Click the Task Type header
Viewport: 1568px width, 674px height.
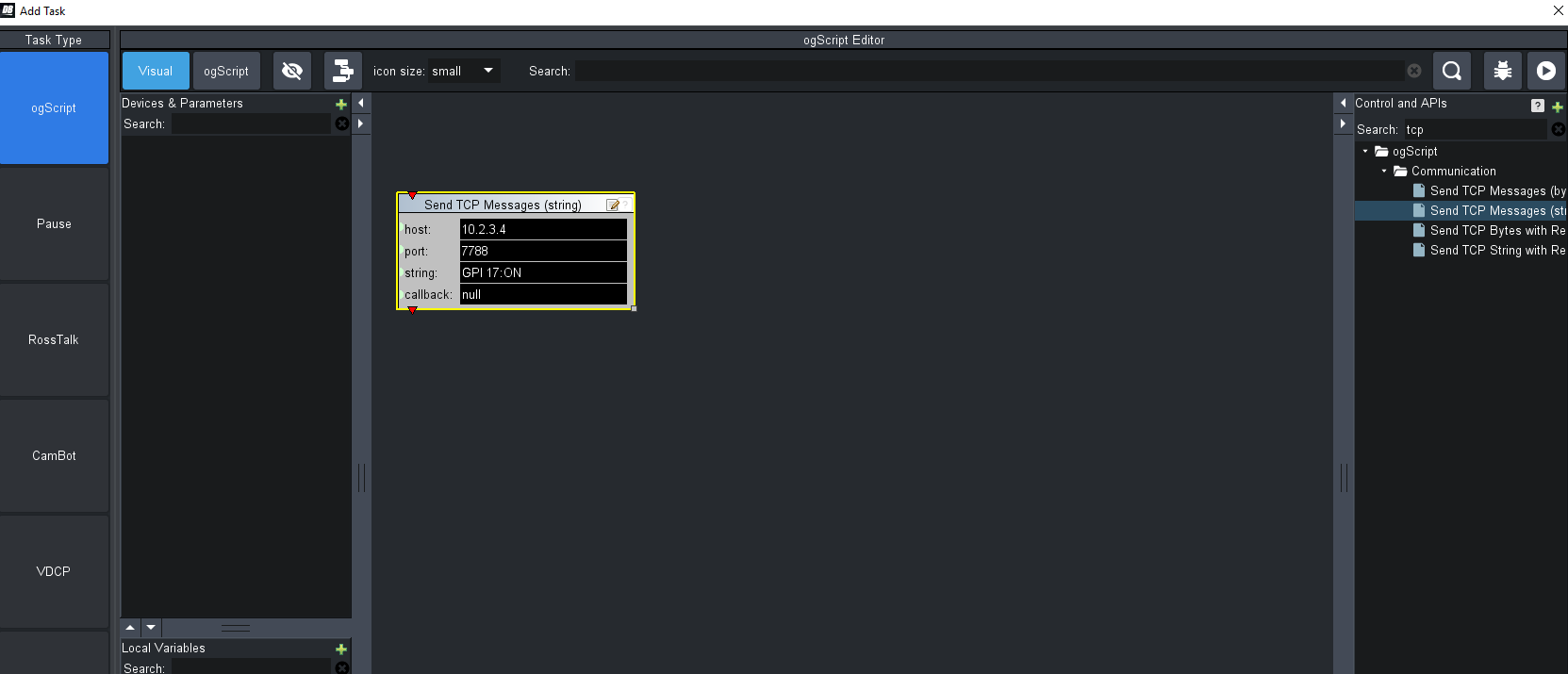pos(54,40)
